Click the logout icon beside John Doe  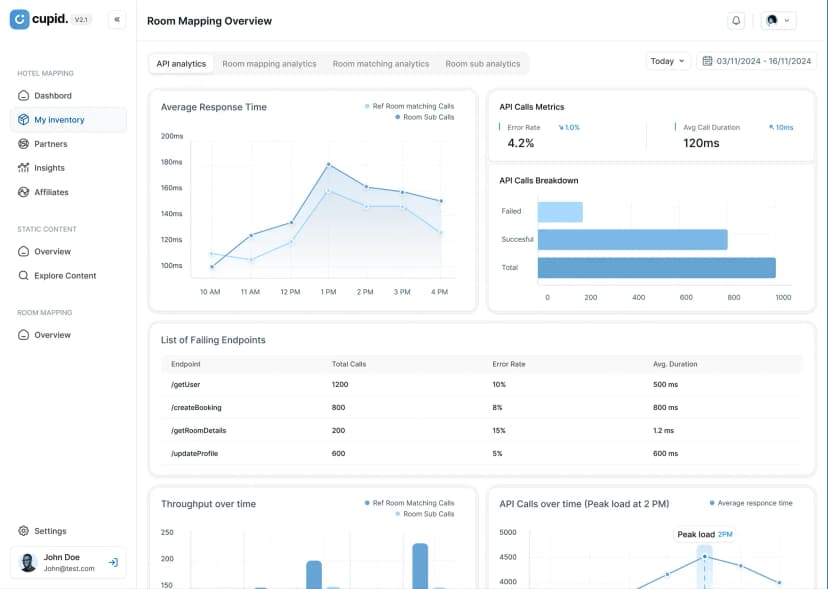pos(113,562)
